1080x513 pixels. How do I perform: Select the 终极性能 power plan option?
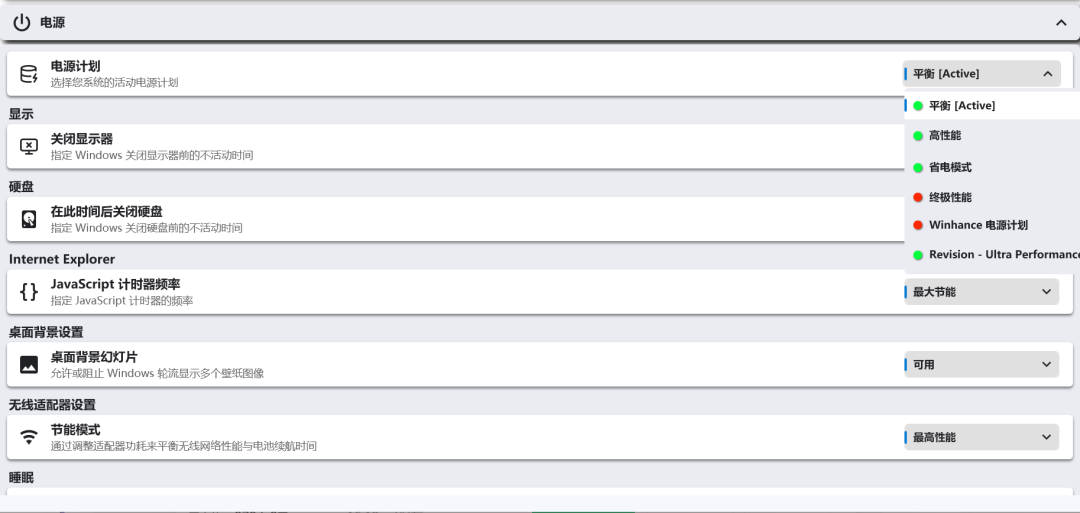(949, 197)
